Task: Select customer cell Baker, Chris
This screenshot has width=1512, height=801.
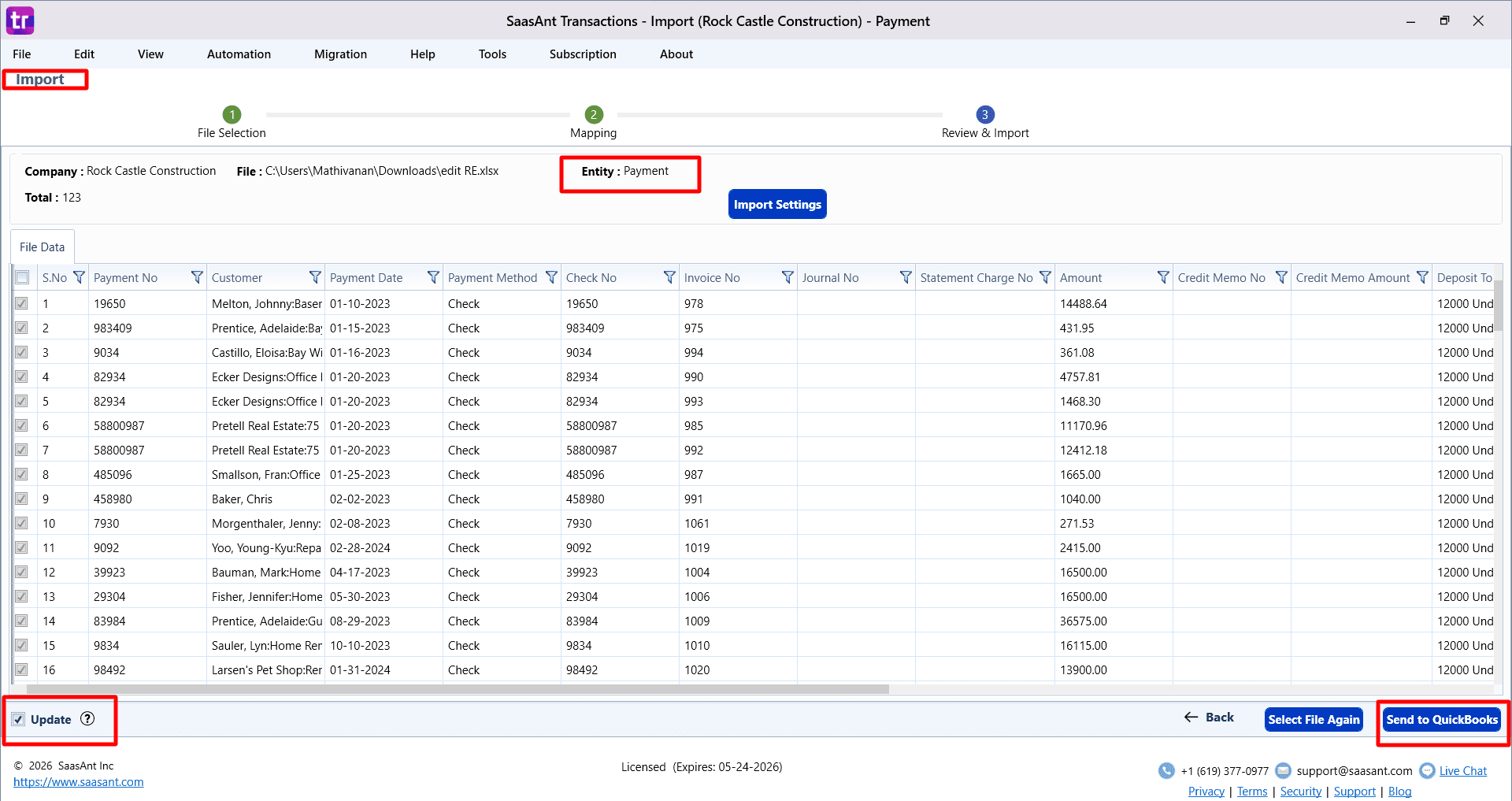Action: [x=265, y=499]
